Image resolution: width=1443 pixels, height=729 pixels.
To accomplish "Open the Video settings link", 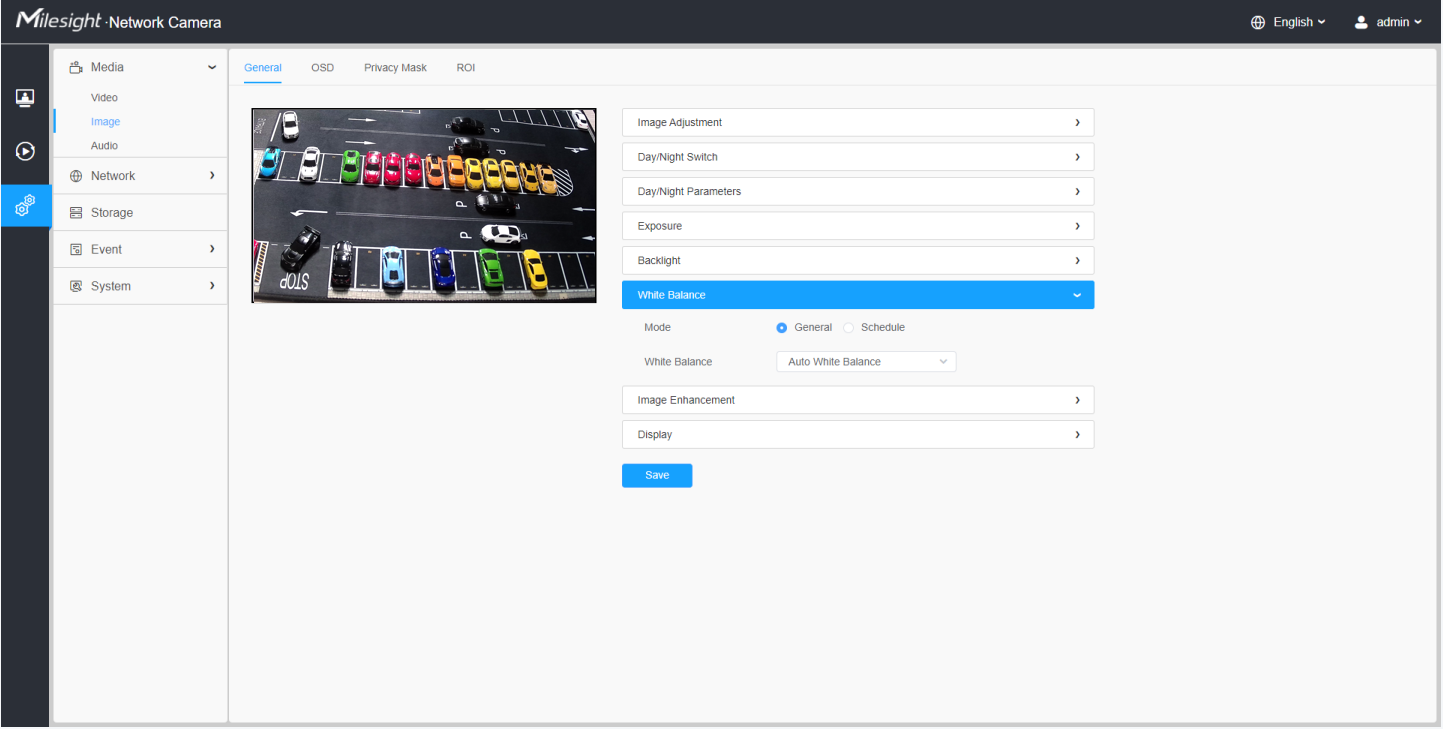I will click(104, 98).
